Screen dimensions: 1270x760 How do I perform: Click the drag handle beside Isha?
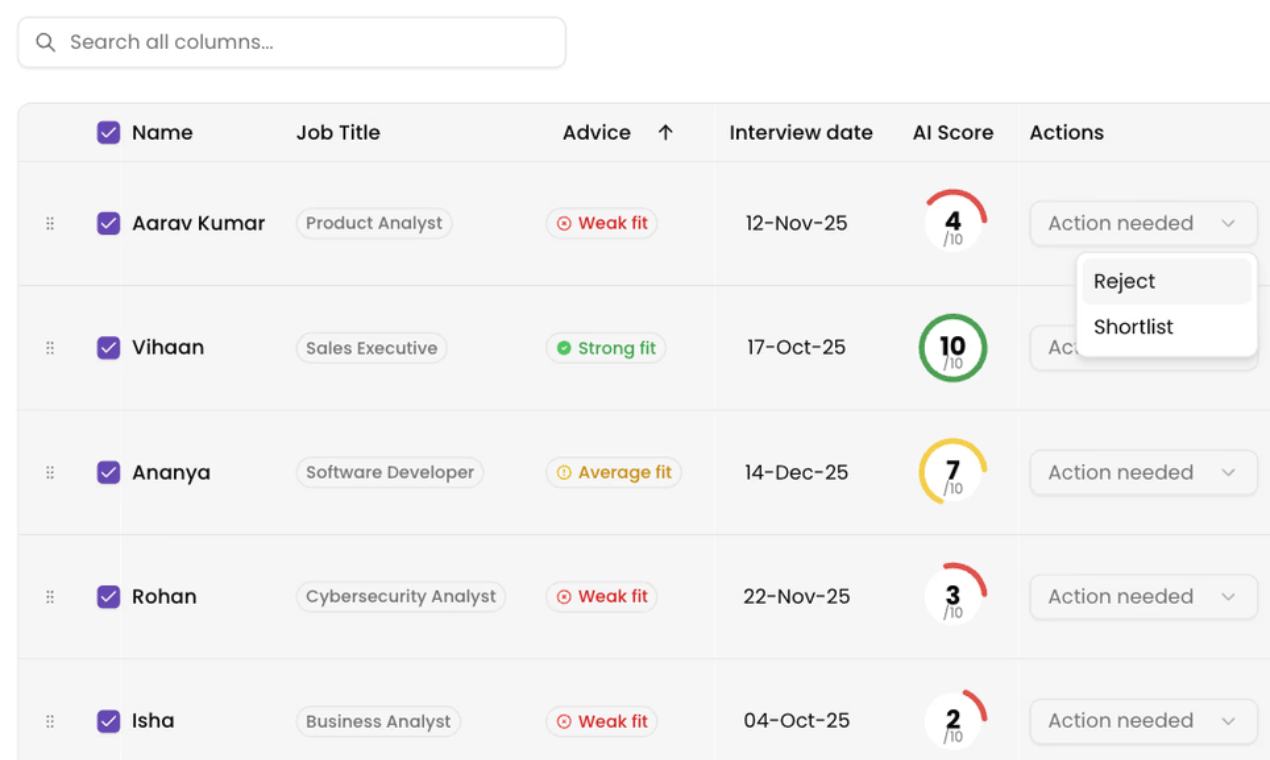coord(49,720)
